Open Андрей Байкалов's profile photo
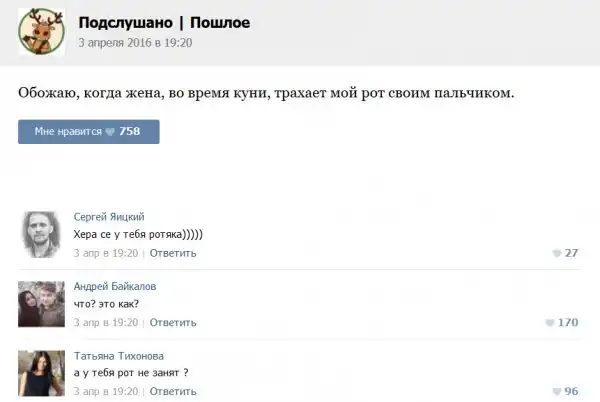600x402 pixels. pos(41,303)
